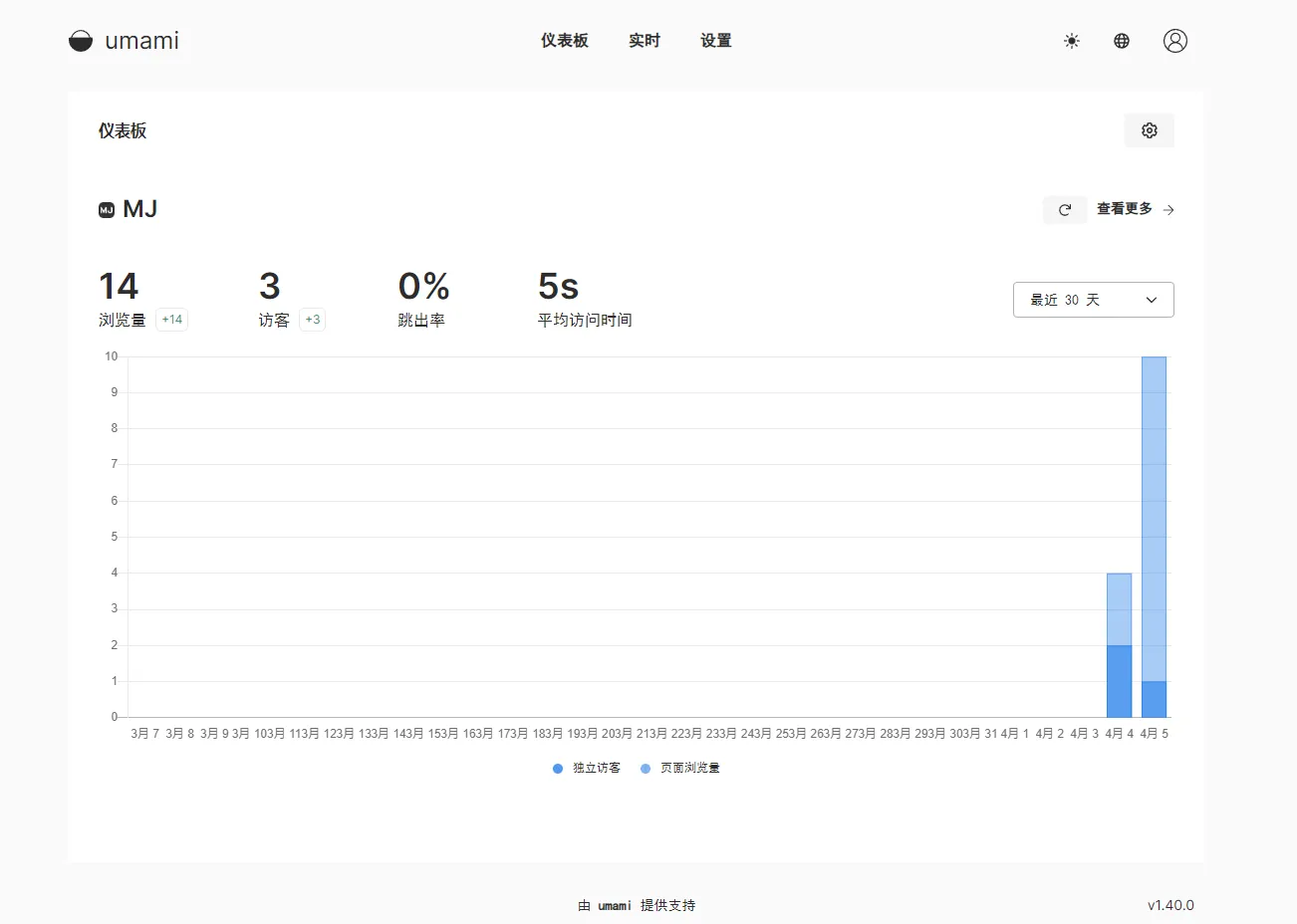Click the 4月 4 unique visitors bar segment
The image size is (1297, 924).
[x=1119, y=681]
